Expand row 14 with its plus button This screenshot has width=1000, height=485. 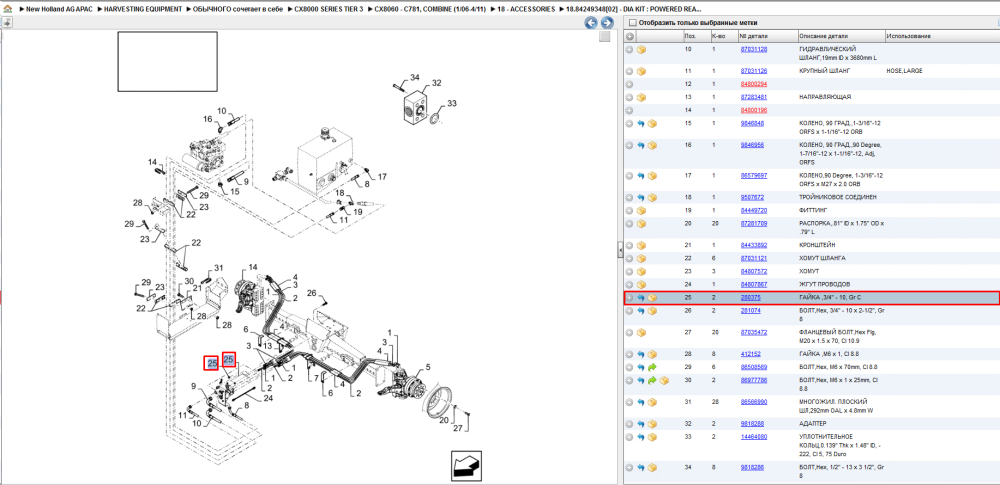pos(629,110)
